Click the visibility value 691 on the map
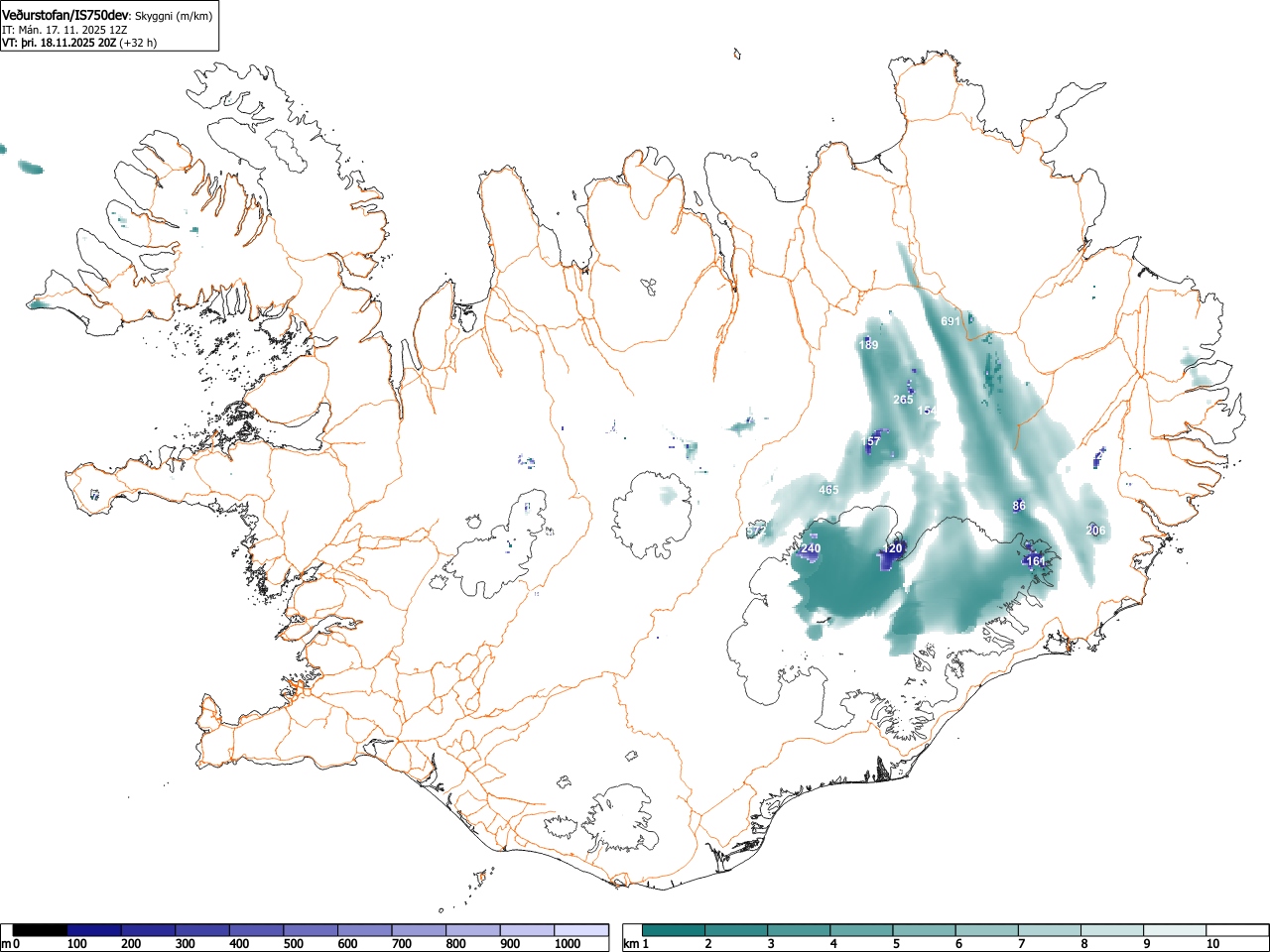Viewport: 1270px width, 952px height. click(950, 321)
